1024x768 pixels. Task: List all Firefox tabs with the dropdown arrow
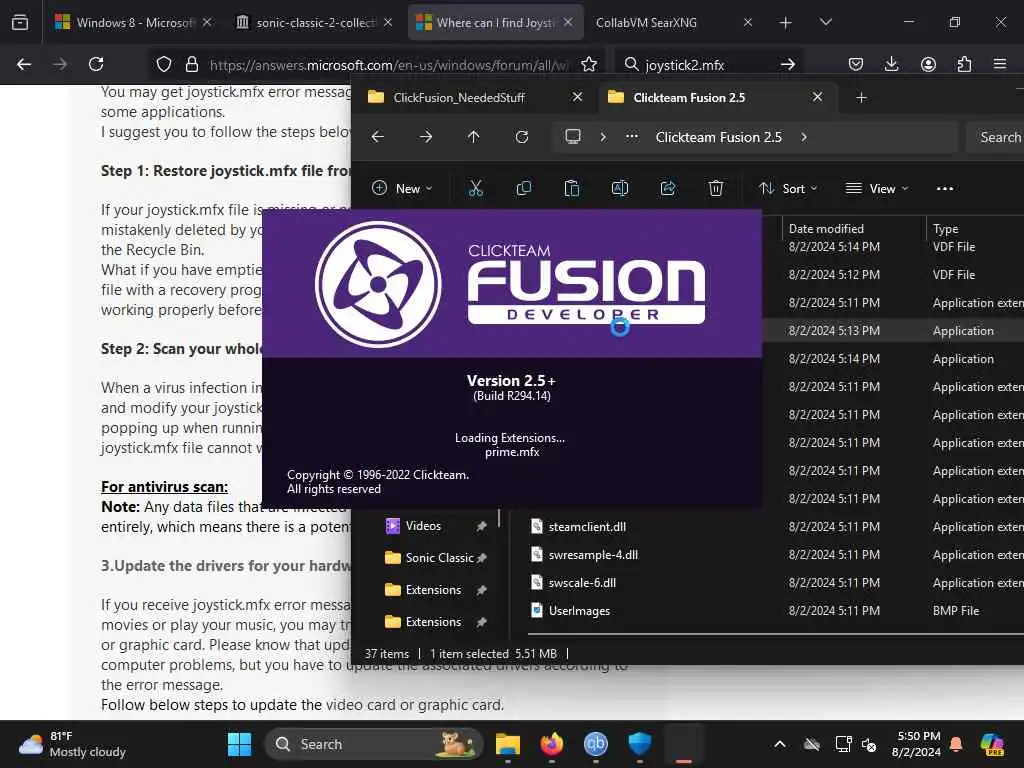pos(825,23)
